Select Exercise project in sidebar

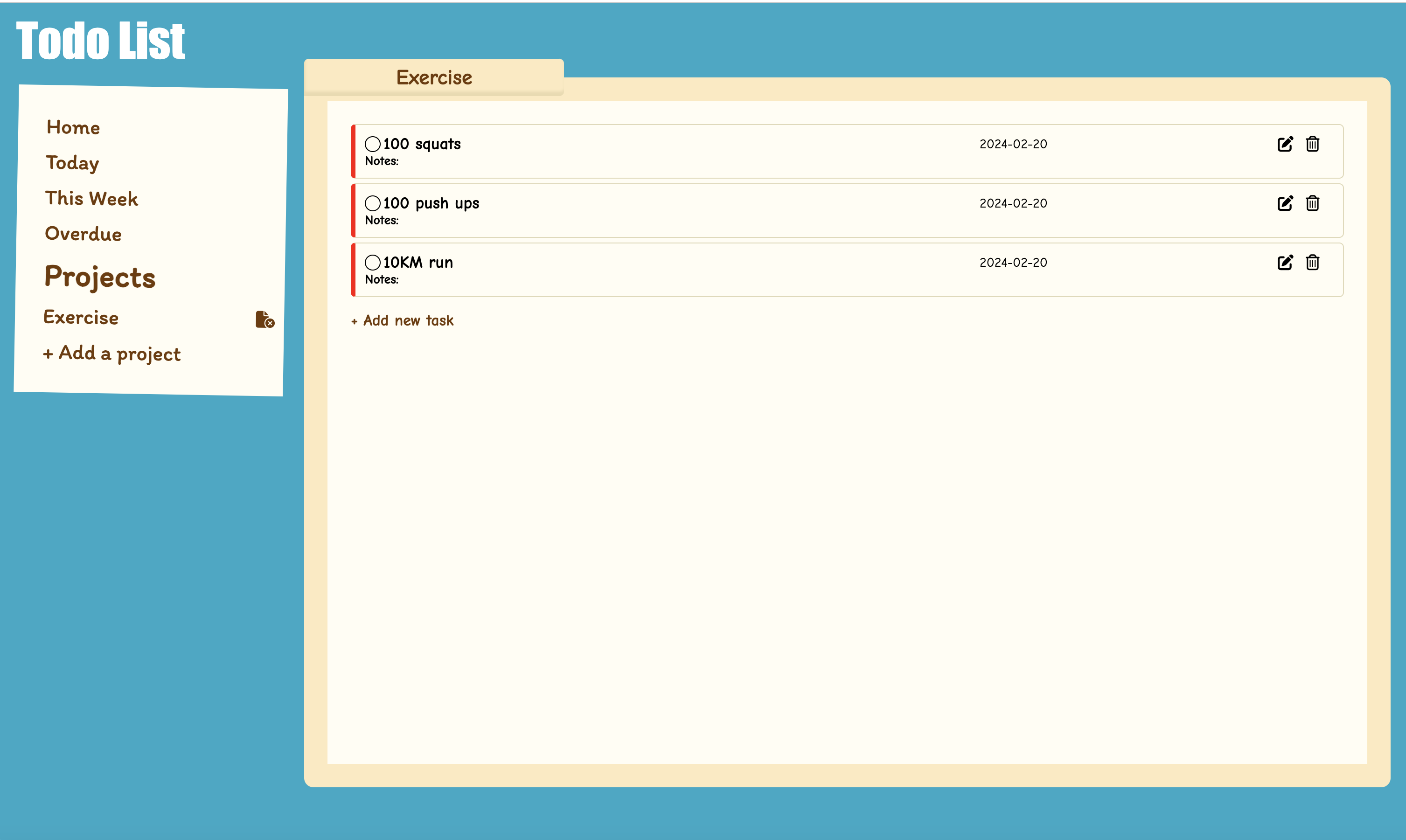point(81,318)
